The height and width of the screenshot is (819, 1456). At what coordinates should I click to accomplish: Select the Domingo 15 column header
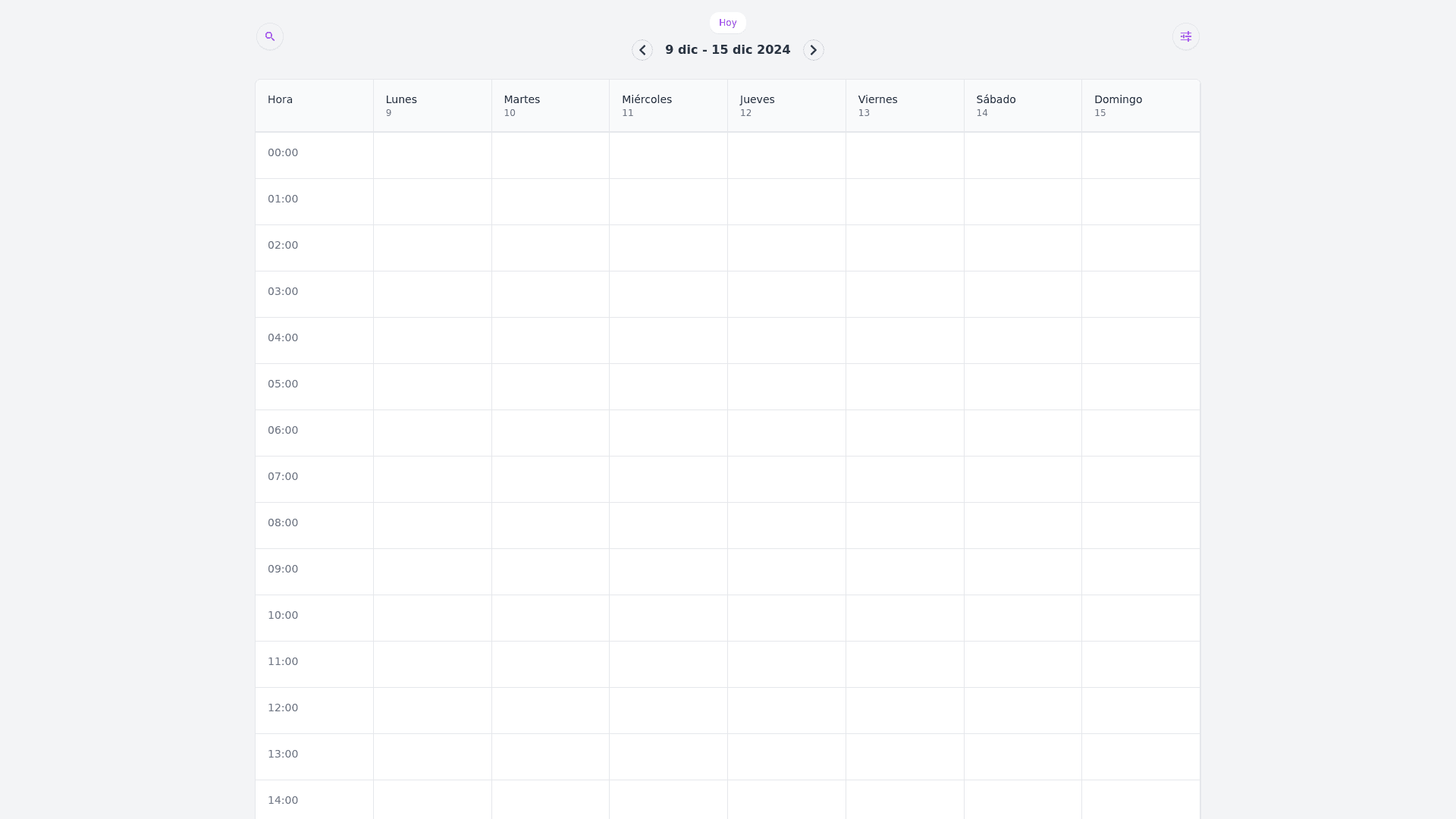(1141, 105)
